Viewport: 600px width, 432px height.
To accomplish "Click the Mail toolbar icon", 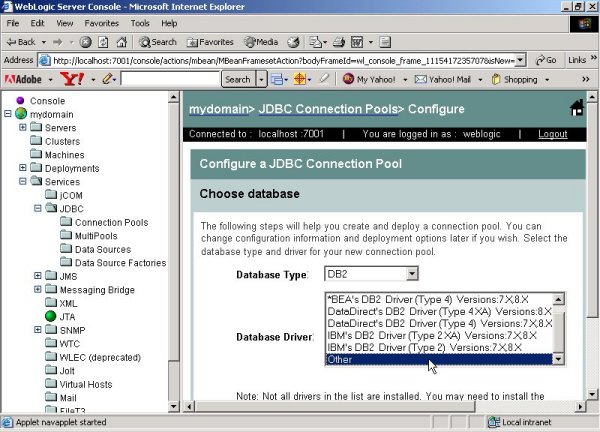I will pyautogui.click(x=318, y=42).
